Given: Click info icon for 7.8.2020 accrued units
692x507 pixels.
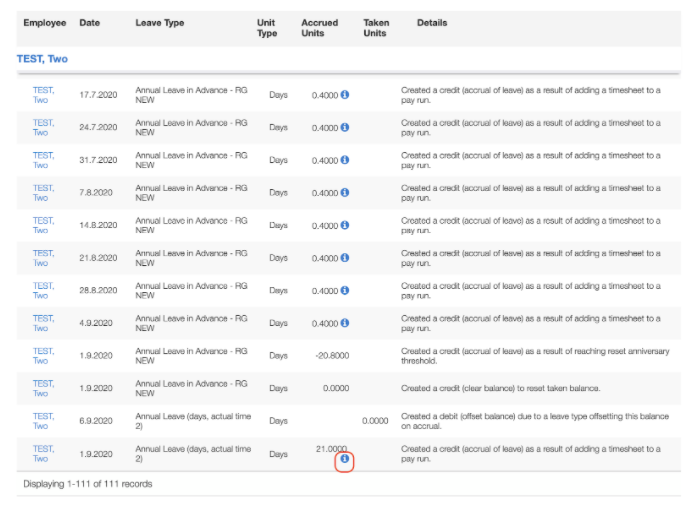Looking at the screenshot, I should pyautogui.click(x=345, y=193).
